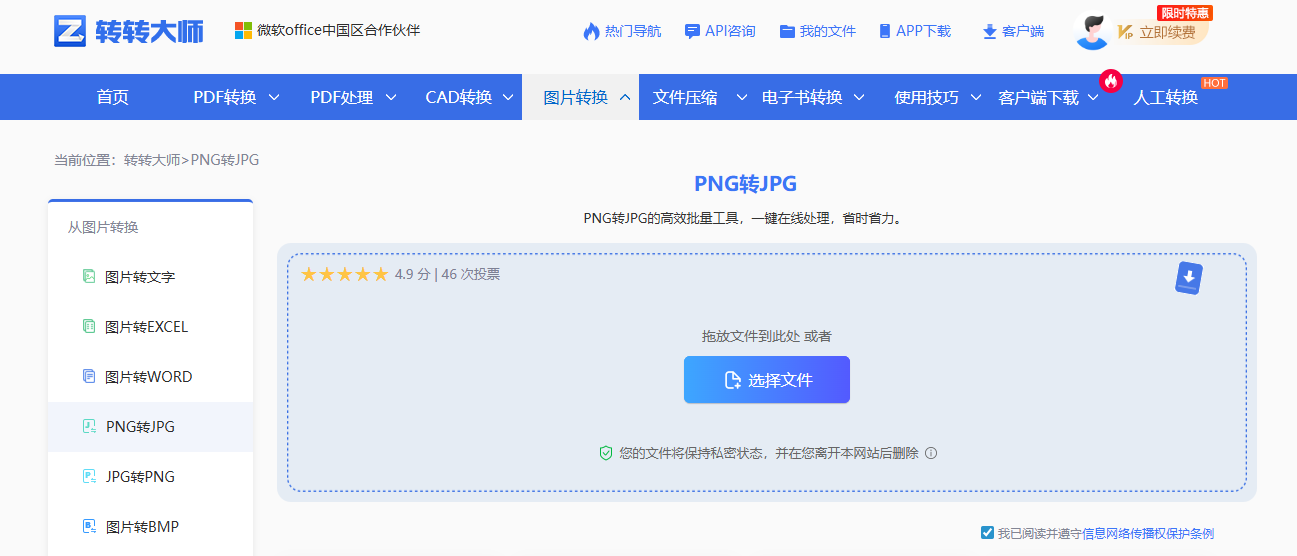Click the dashed file drop zone
The image size is (1297, 556).
click(767, 373)
